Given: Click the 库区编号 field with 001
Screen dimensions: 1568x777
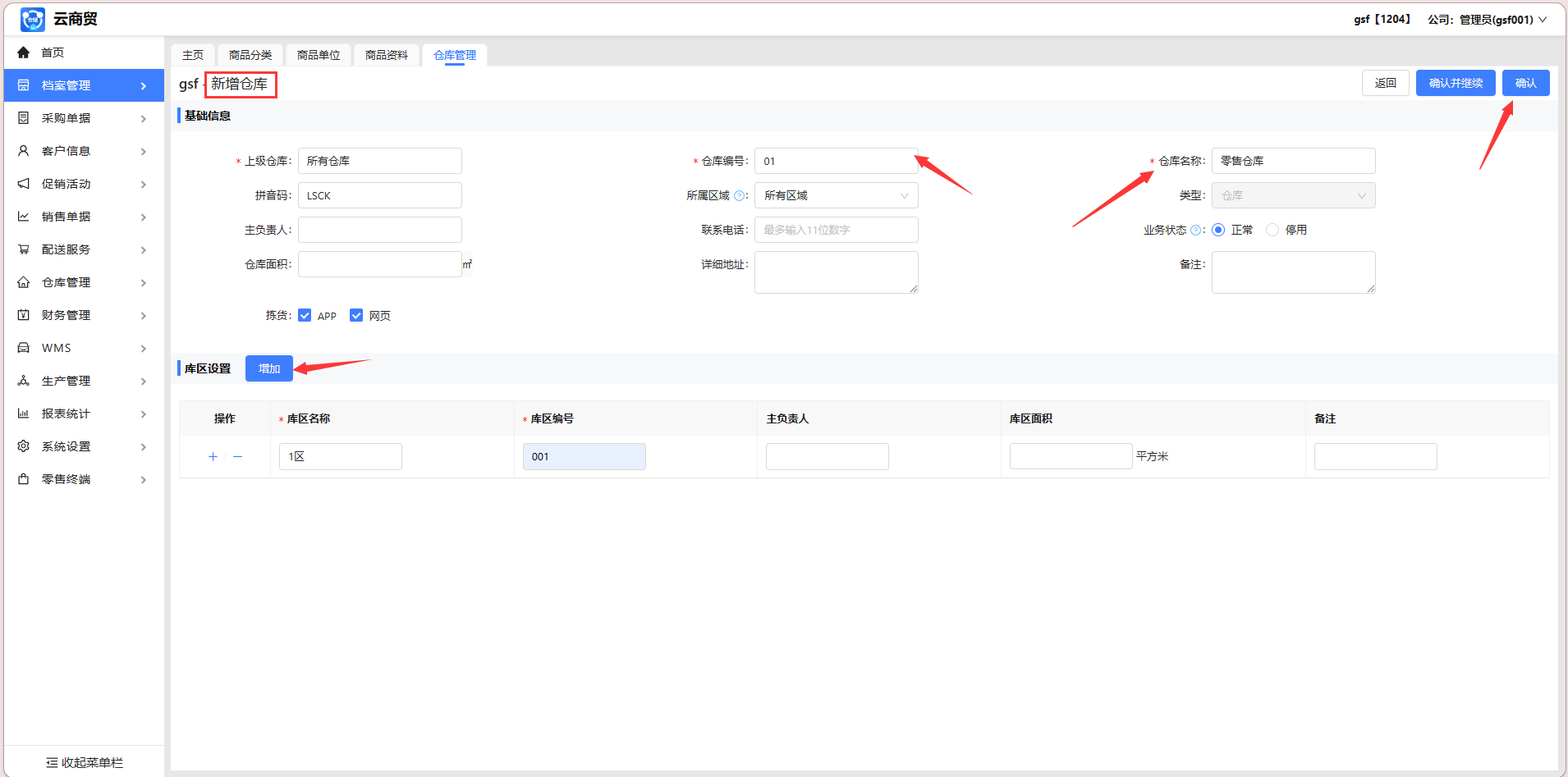Looking at the screenshot, I should [x=584, y=457].
